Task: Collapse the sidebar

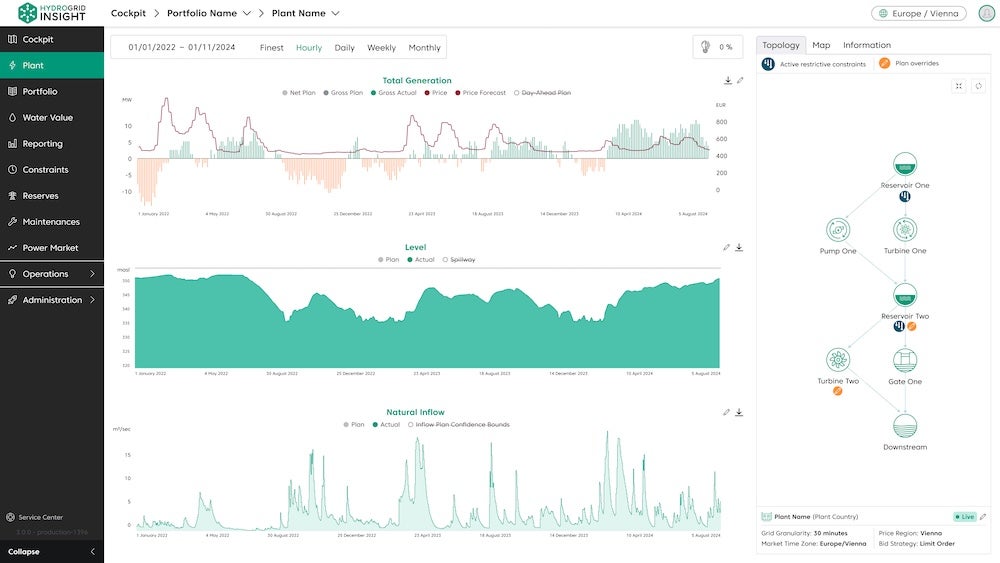Action: pyautogui.click(x=52, y=552)
